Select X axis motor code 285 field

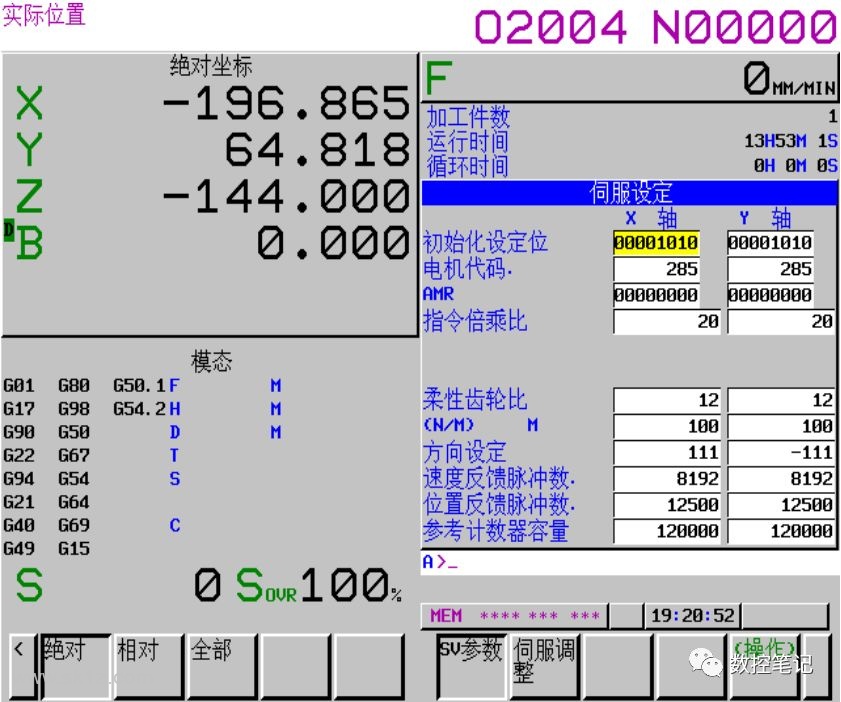(x=656, y=269)
